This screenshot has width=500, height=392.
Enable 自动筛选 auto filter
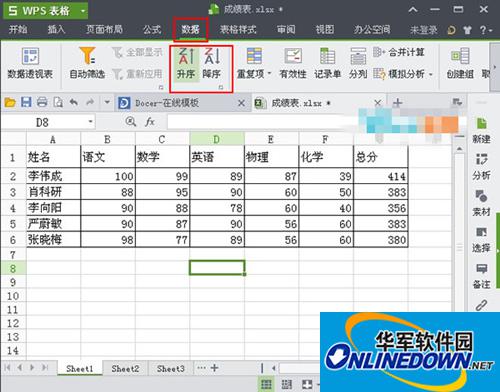tap(87, 63)
